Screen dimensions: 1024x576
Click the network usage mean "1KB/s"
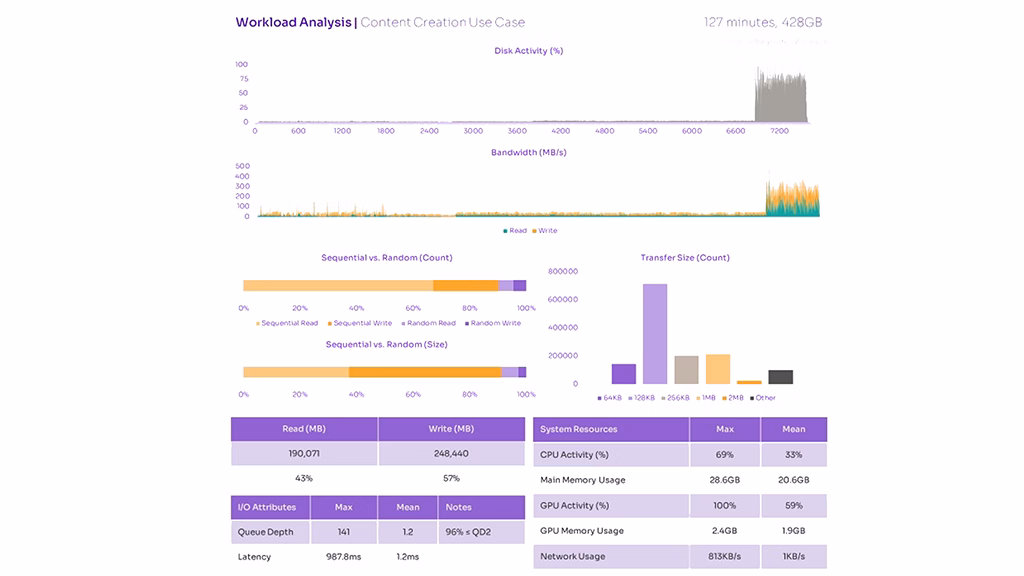pos(793,556)
